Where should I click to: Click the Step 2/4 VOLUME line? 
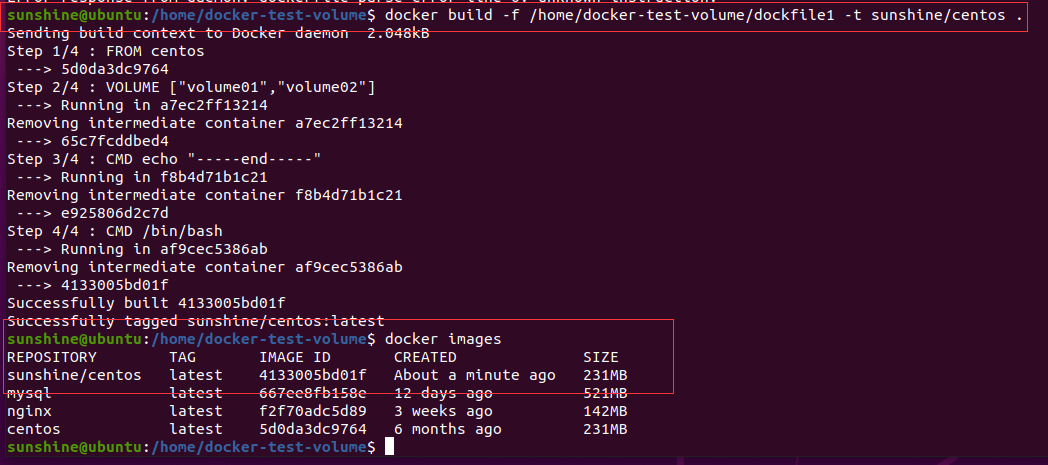(x=191, y=87)
